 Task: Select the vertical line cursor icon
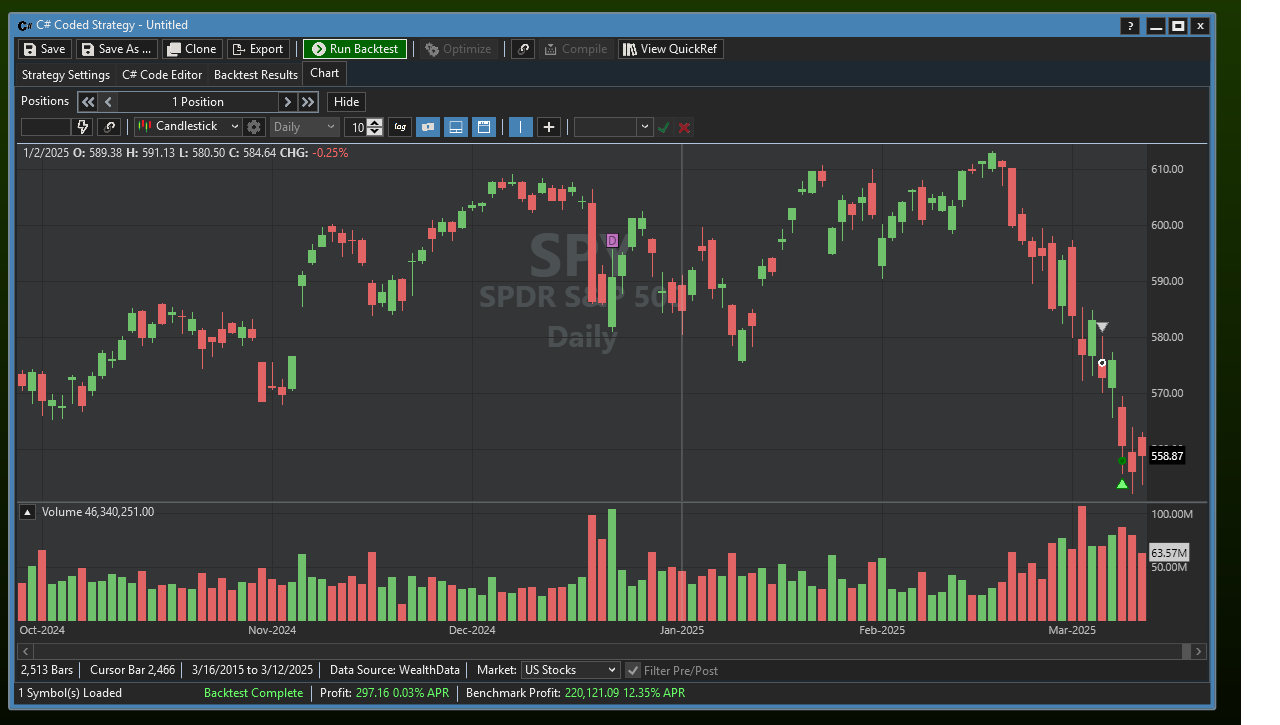(521, 127)
